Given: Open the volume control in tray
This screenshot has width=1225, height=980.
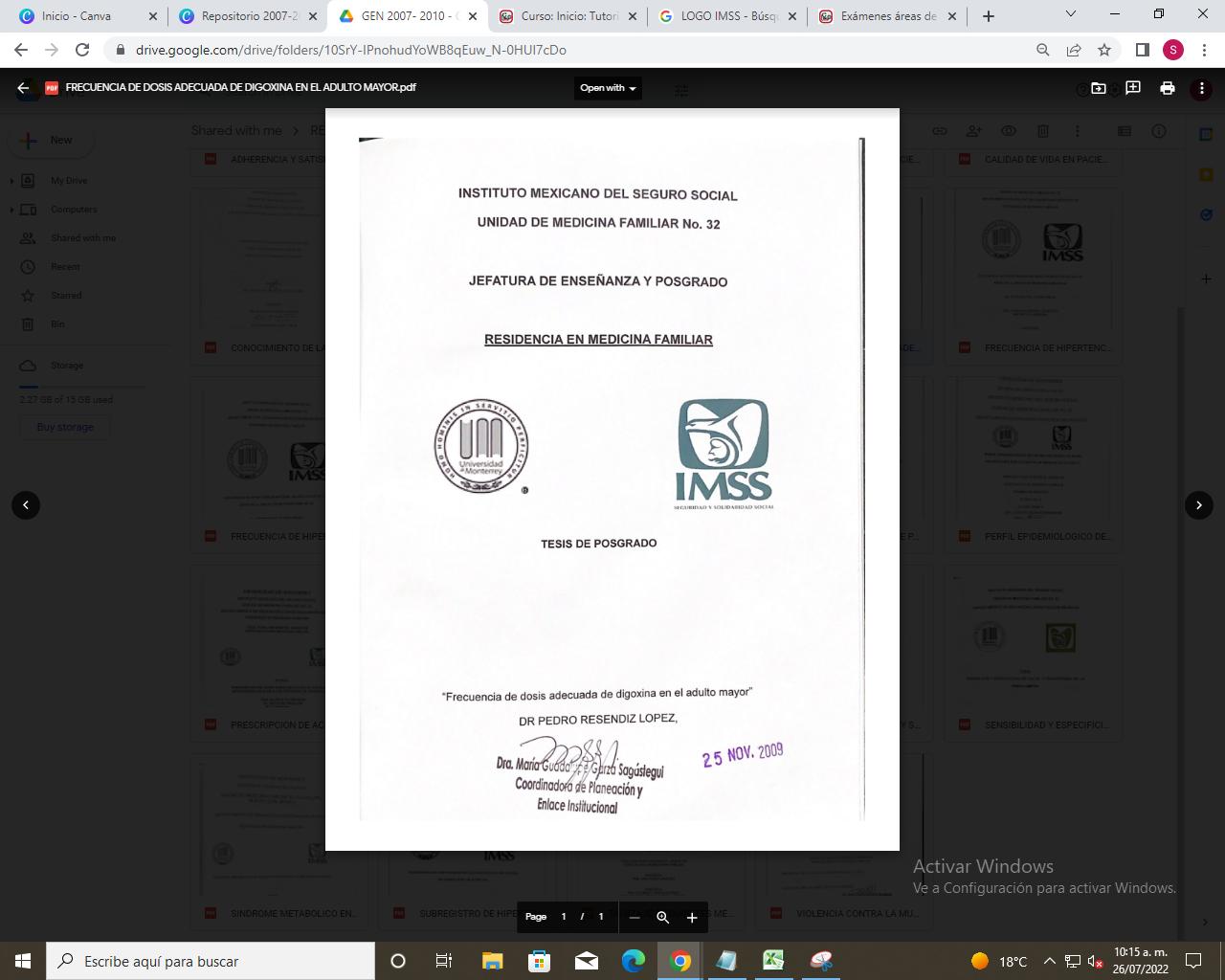Looking at the screenshot, I should [1096, 961].
